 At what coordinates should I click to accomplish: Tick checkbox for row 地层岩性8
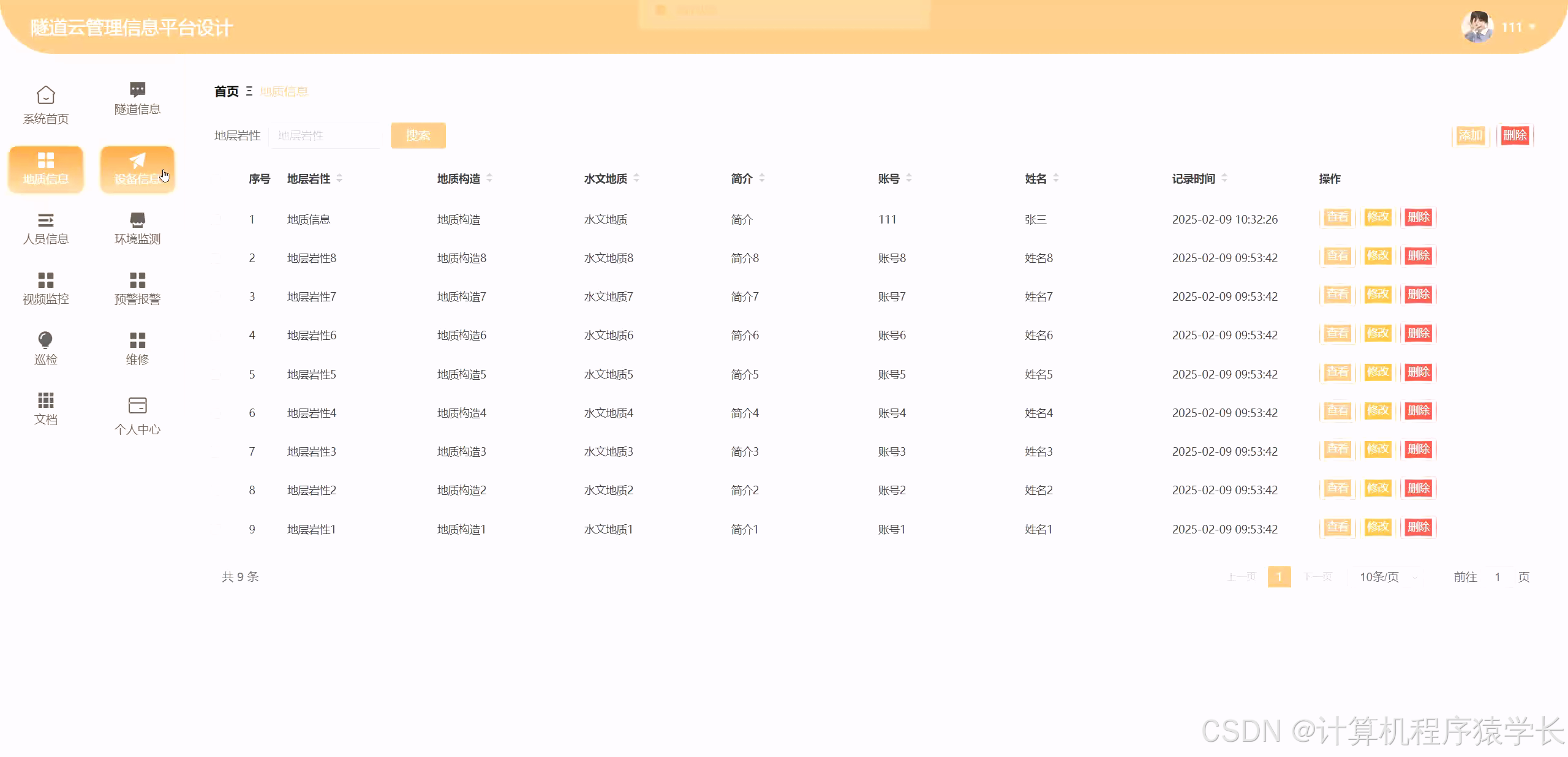click(216, 258)
